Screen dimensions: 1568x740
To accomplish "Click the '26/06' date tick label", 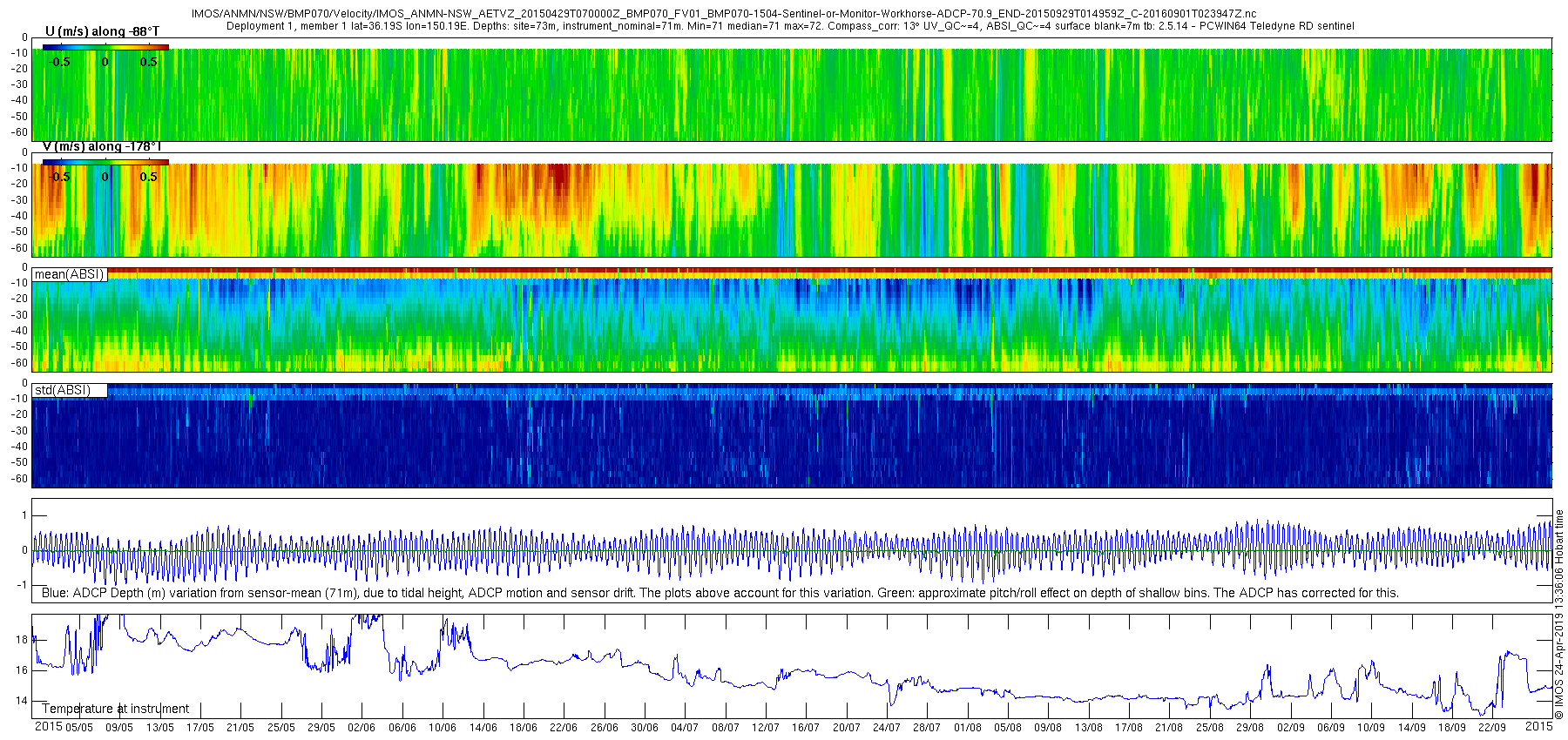I will point(605,728).
